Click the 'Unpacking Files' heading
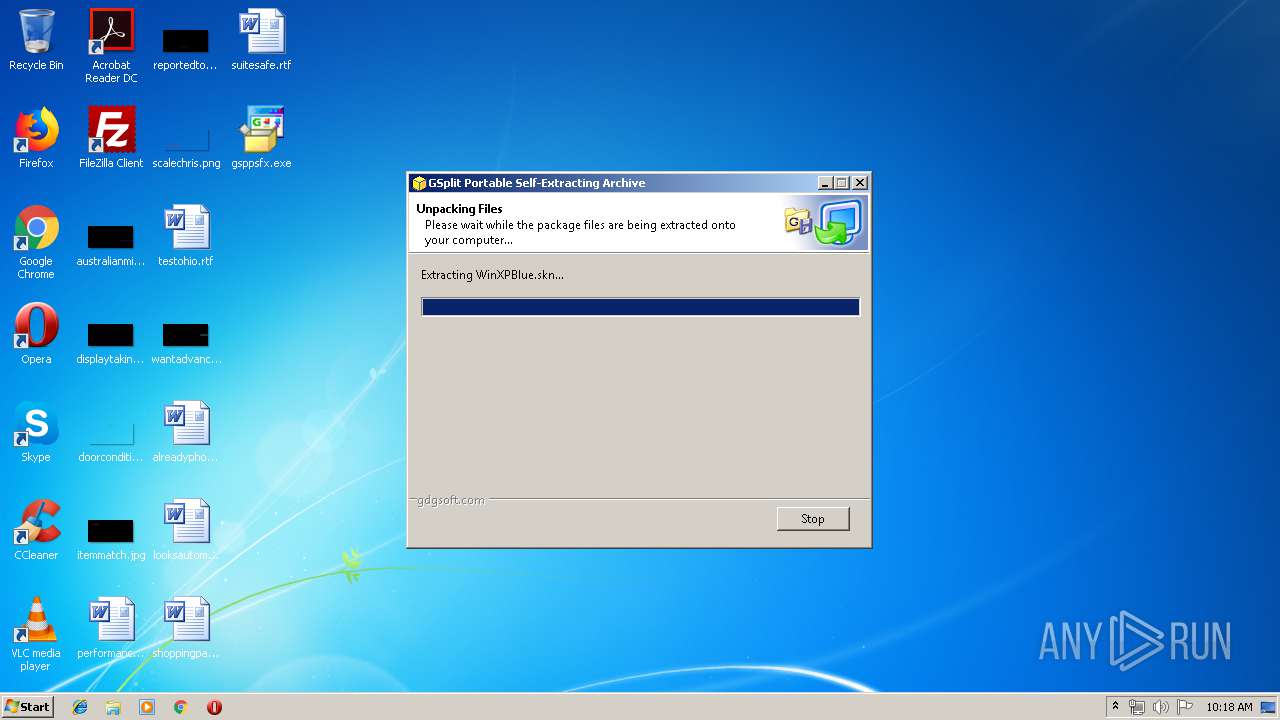This screenshot has width=1280, height=720. point(459,209)
